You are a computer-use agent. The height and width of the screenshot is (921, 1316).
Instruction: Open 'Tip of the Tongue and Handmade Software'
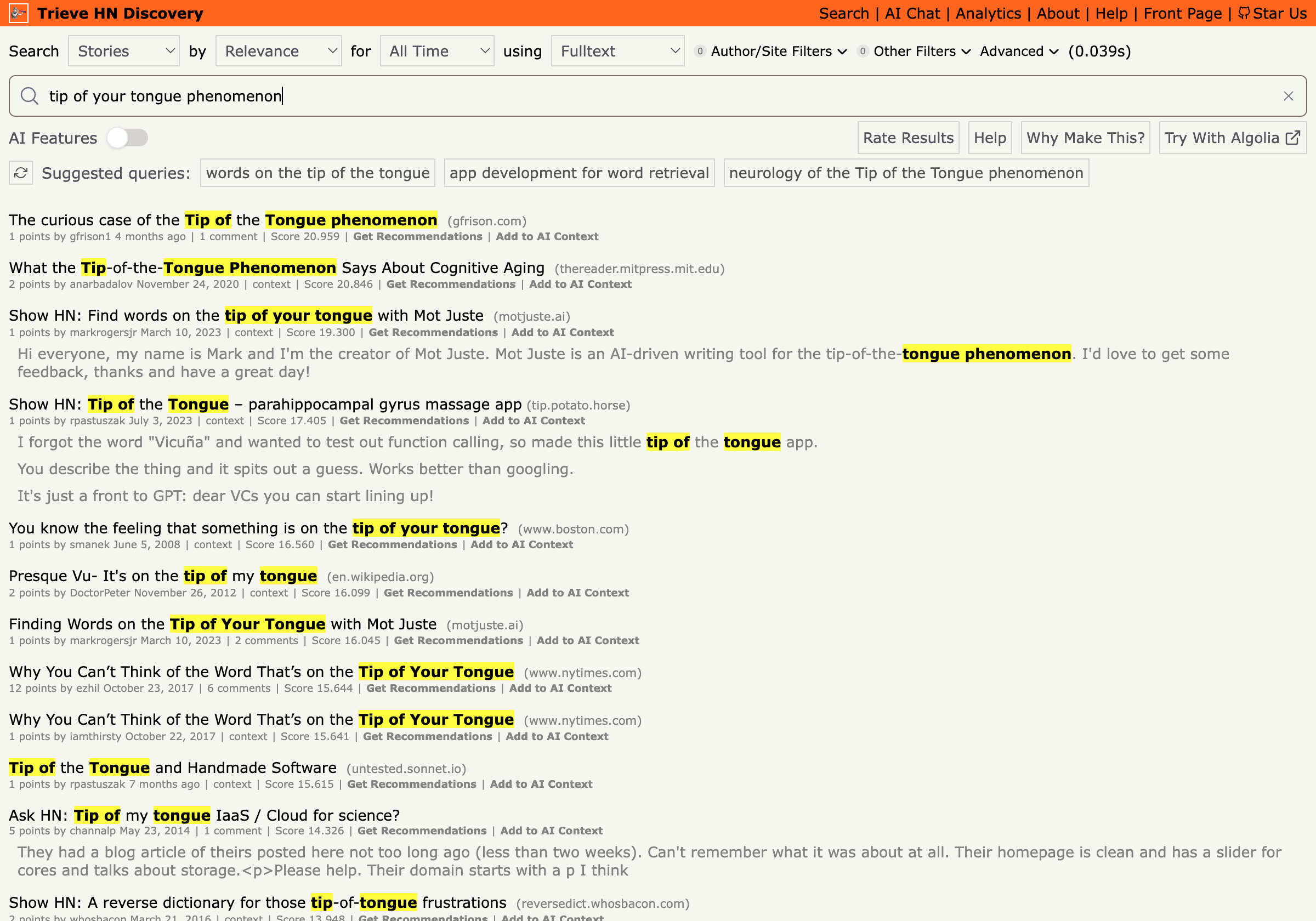coord(173,768)
